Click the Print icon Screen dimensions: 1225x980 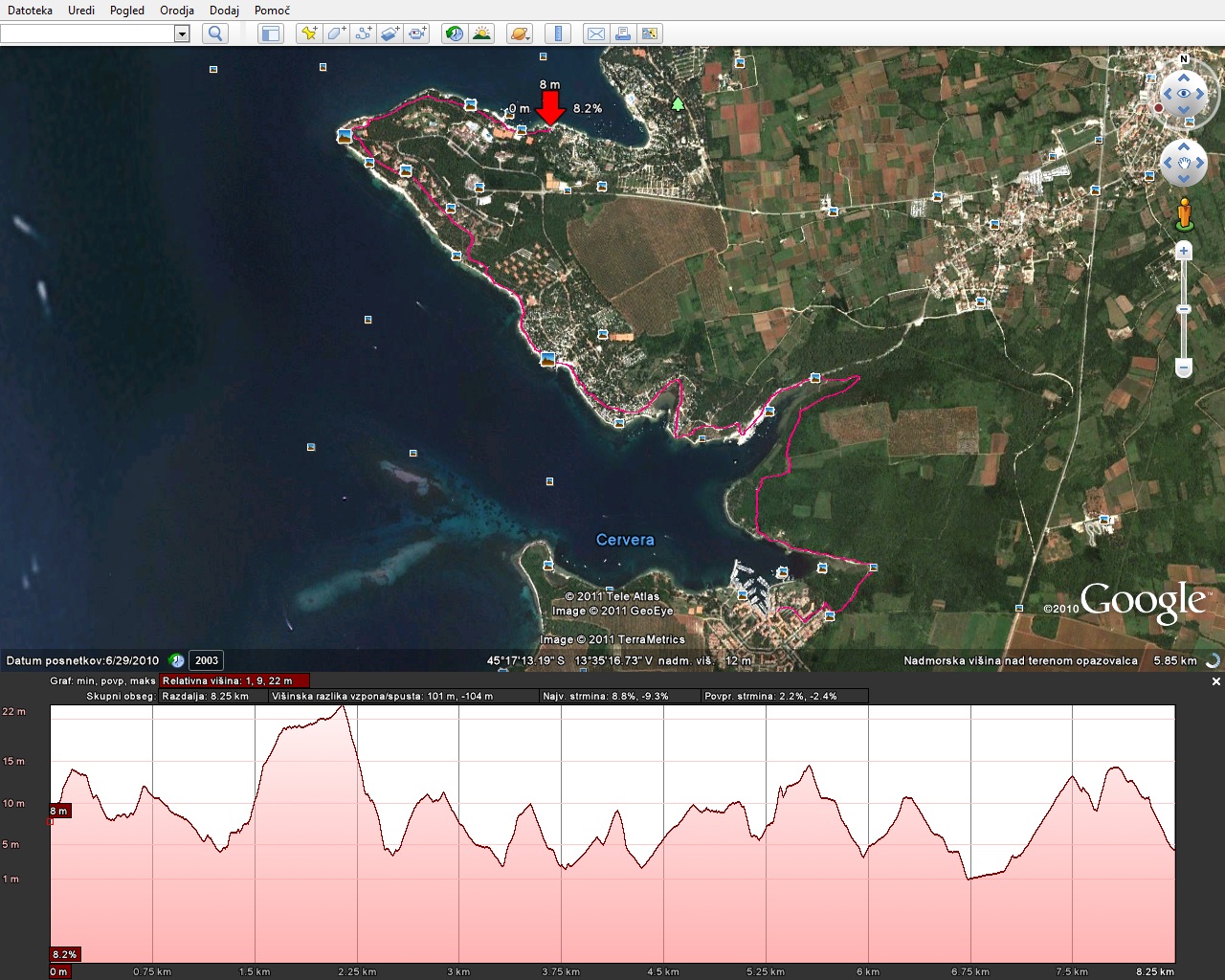coord(622,33)
